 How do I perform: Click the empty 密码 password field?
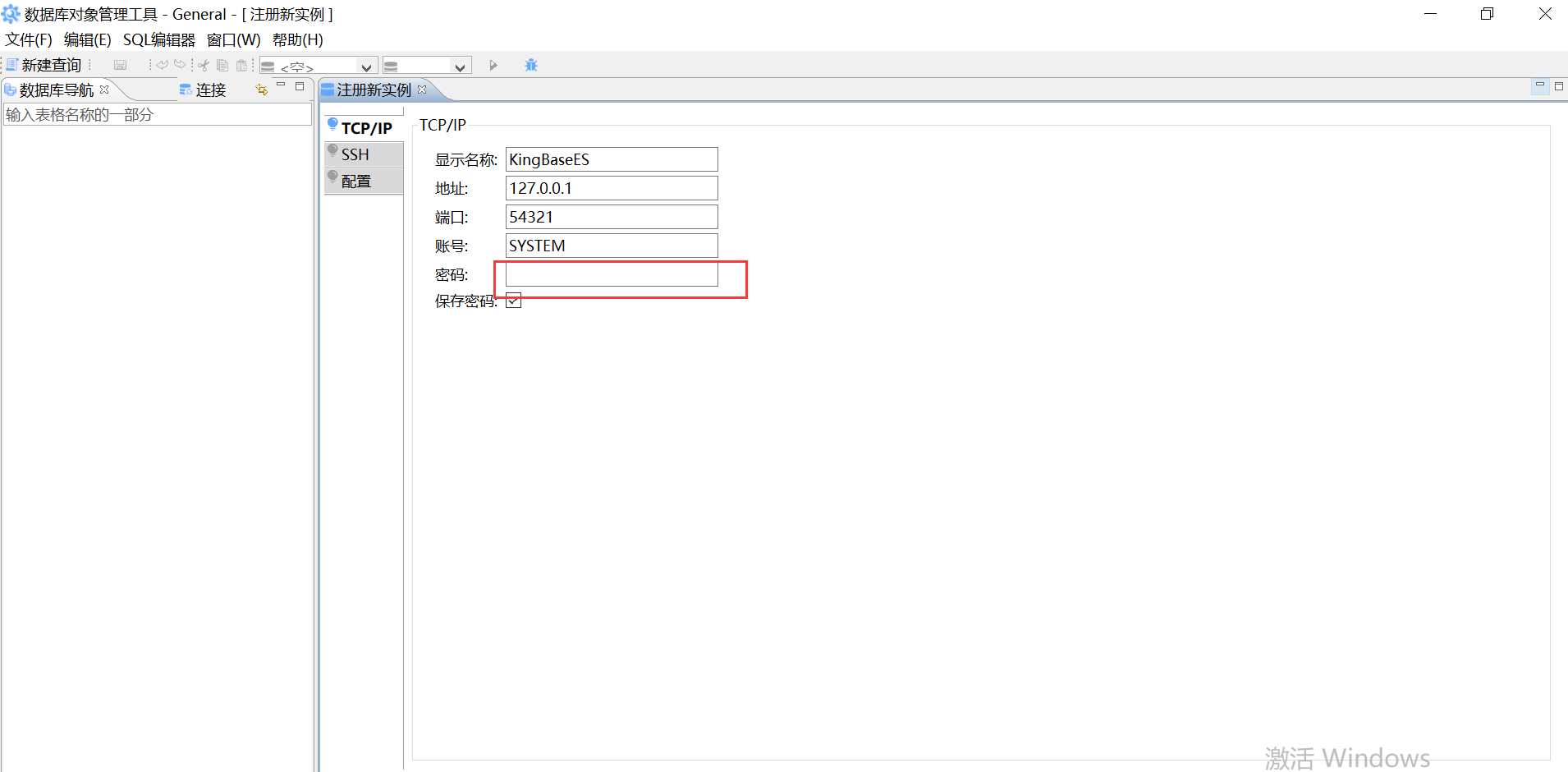click(612, 274)
